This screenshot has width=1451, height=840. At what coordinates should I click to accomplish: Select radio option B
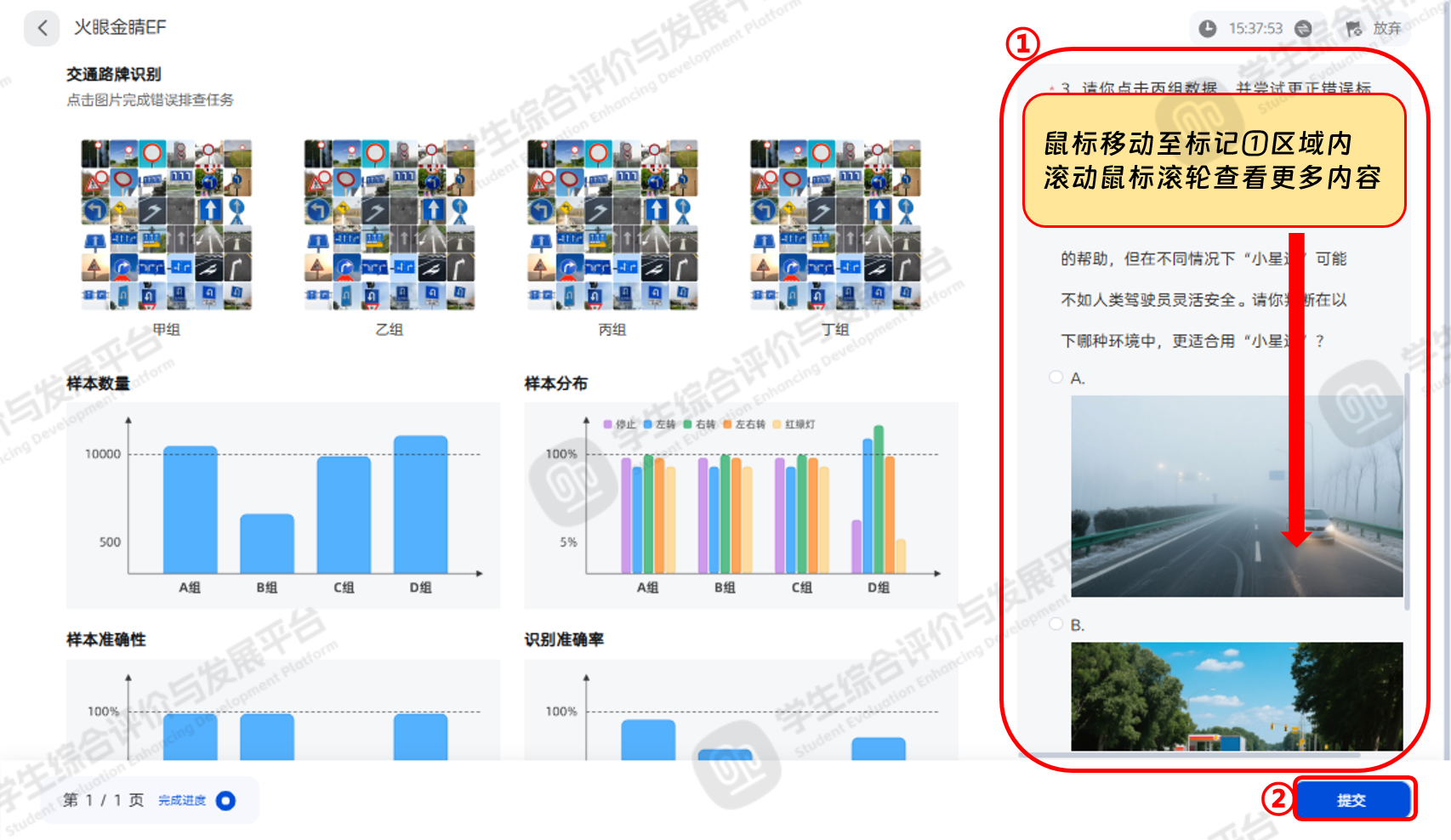coord(1056,624)
